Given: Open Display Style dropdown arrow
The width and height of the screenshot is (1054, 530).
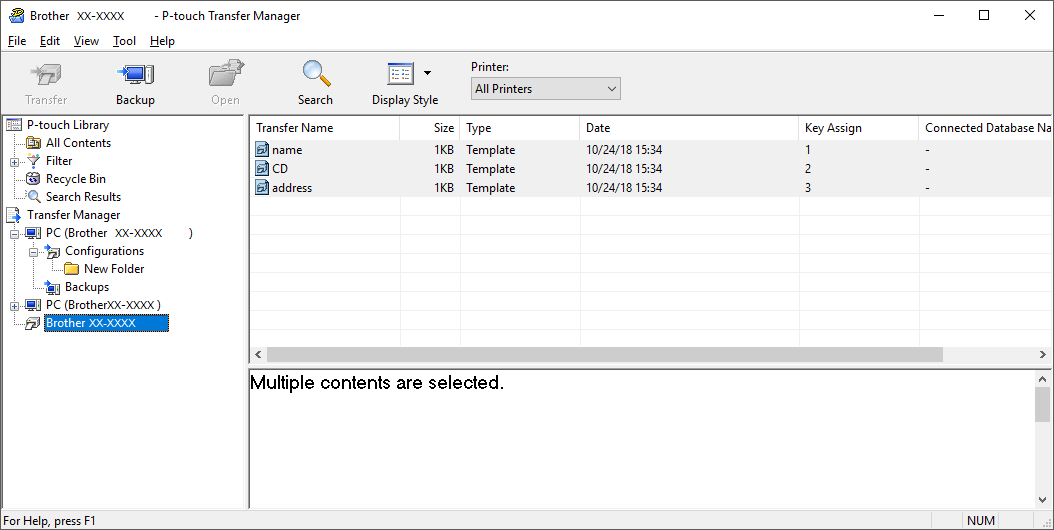Looking at the screenshot, I should [428, 73].
